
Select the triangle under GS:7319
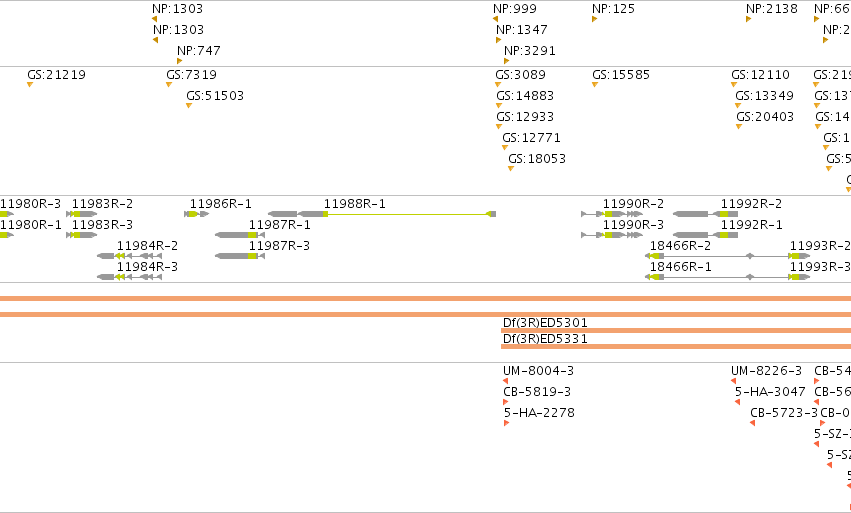169,85
